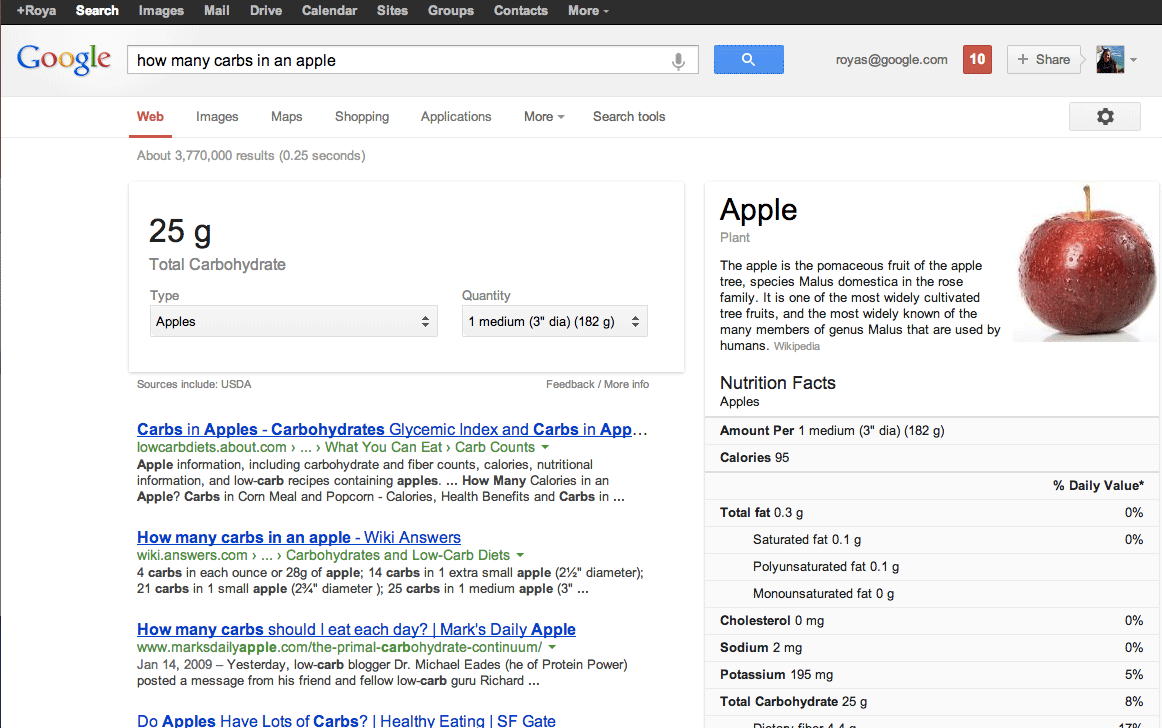This screenshot has height=728, width=1162.
Task: Click the Wikipedia source link
Action: 796,346
